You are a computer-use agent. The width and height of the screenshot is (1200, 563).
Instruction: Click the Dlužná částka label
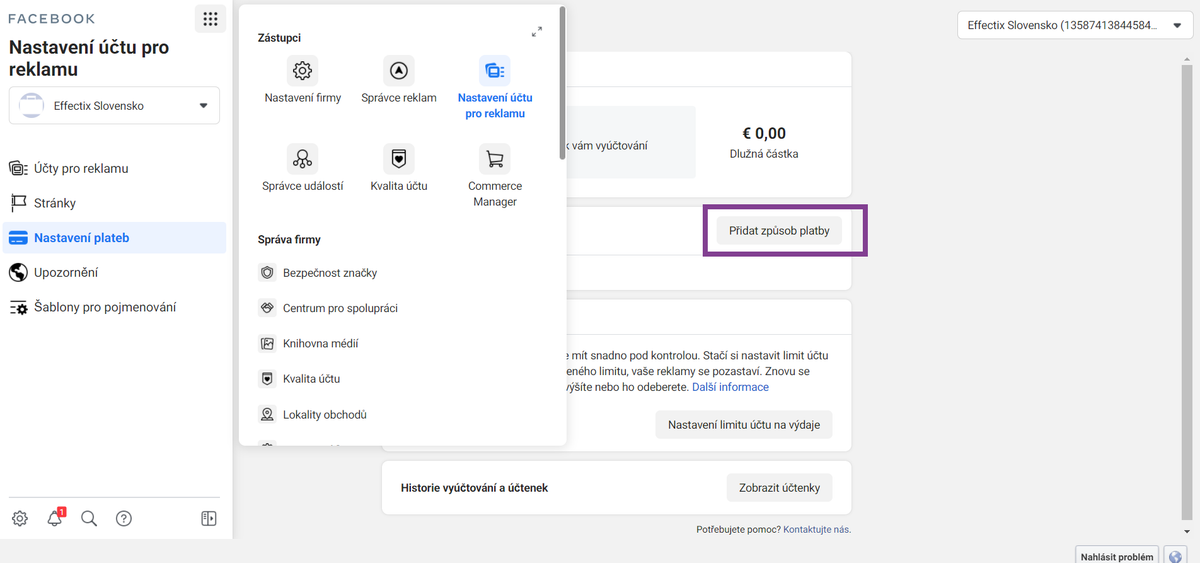pyautogui.click(x=764, y=154)
